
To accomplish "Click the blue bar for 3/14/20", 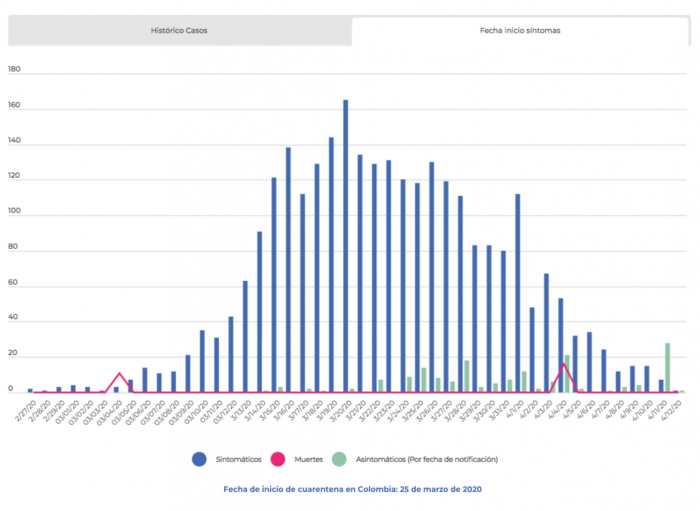I will coord(259,311).
